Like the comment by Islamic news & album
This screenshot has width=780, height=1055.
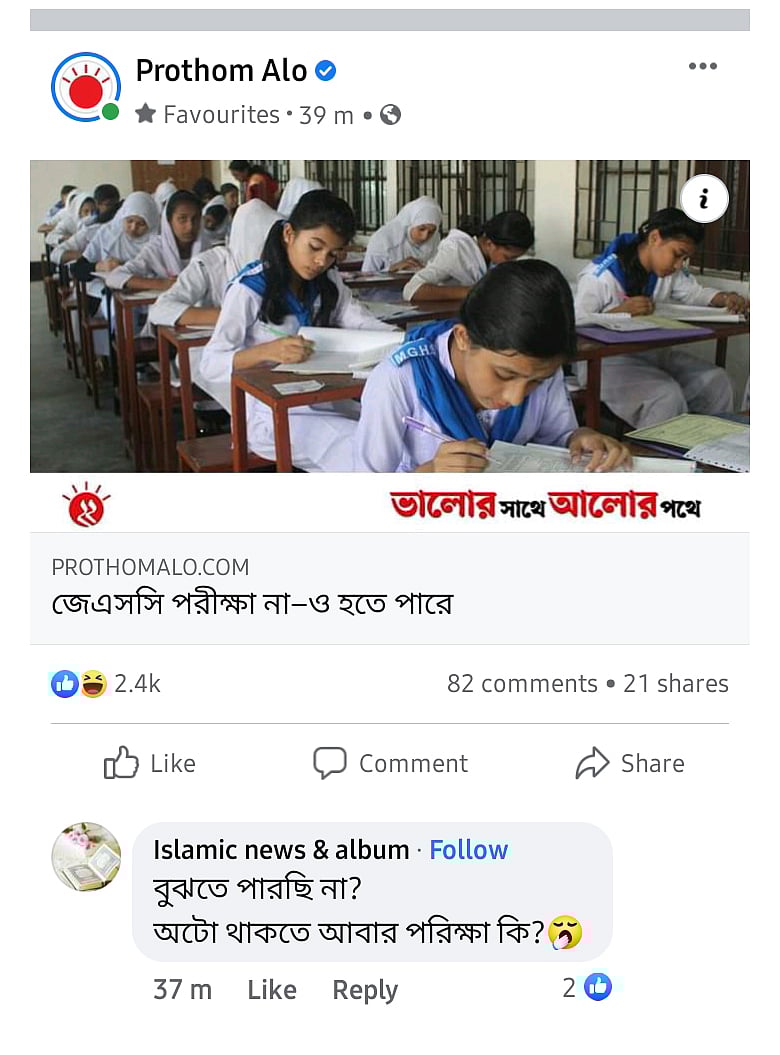click(x=271, y=990)
